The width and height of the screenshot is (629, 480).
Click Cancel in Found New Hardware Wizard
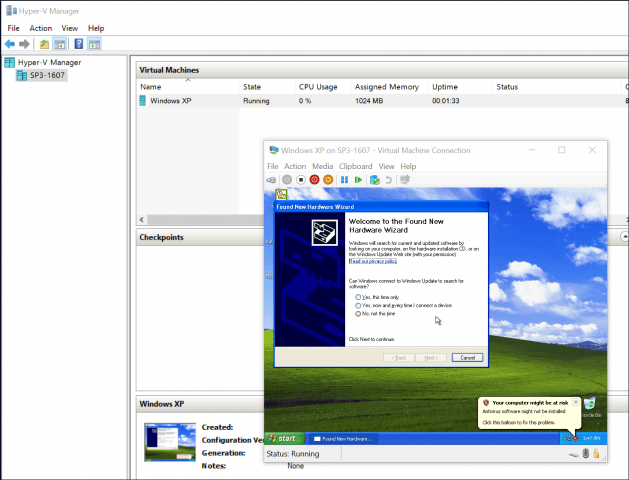467,358
